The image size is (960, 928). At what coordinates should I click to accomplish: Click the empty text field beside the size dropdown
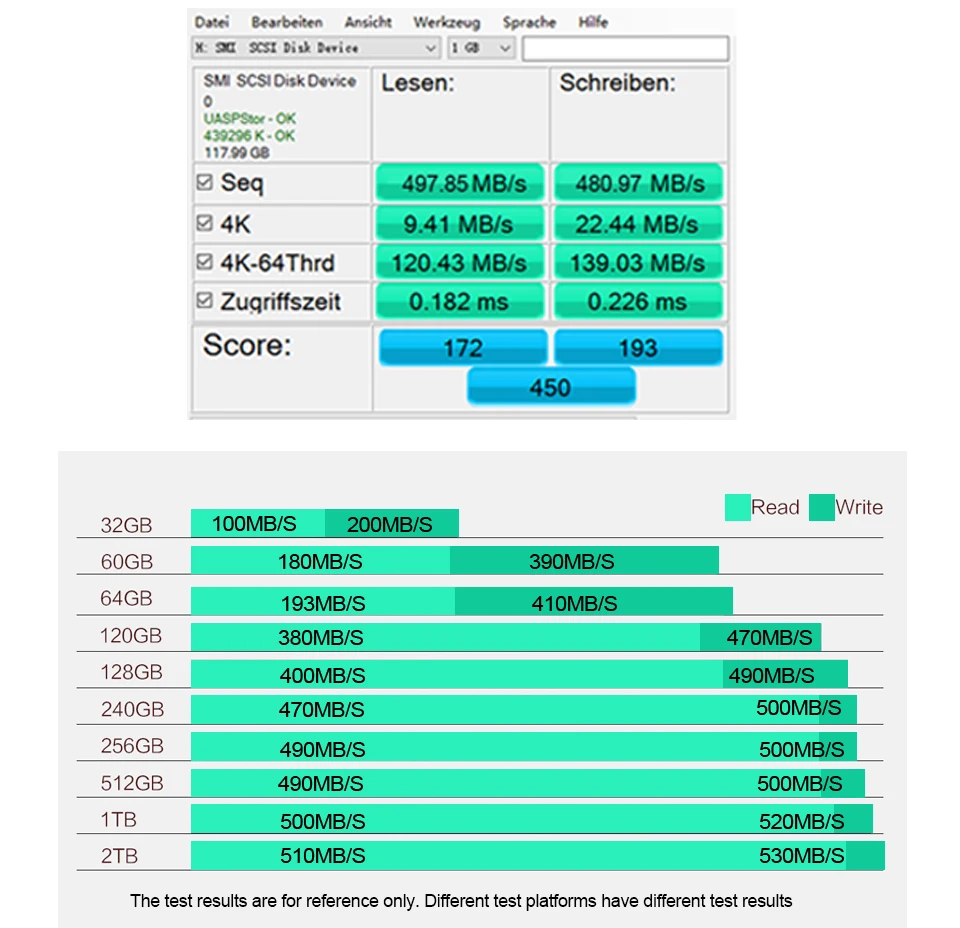coord(625,48)
